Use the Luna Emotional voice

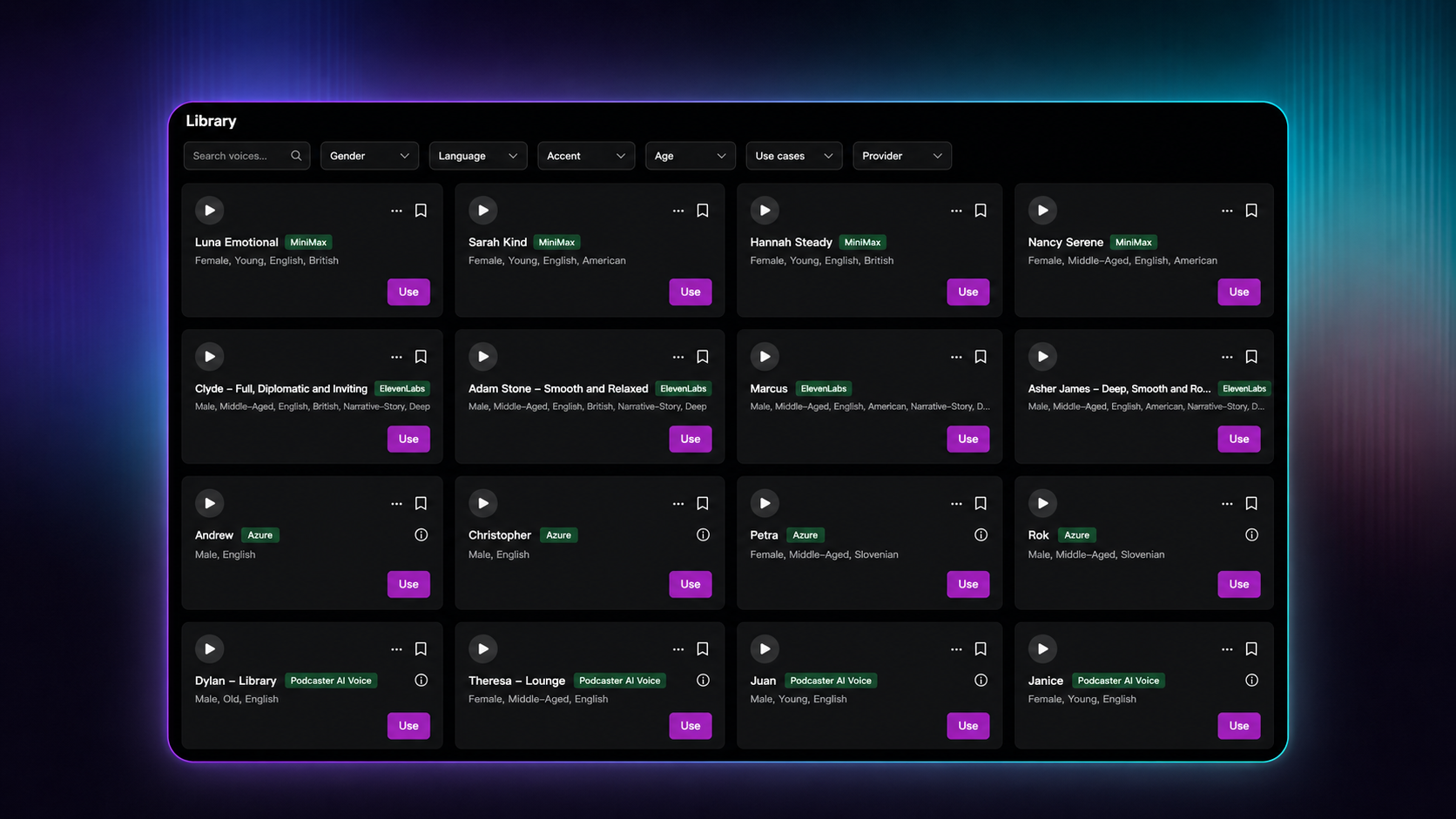pyautogui.click(x=408, y=292)
